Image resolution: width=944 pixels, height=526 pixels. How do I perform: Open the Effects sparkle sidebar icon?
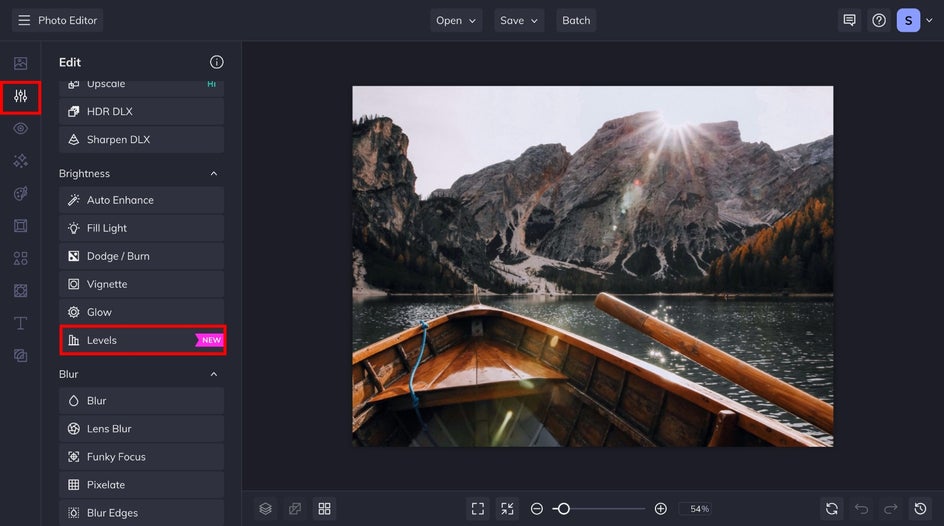pyautogui.click(x=20, y=161)
